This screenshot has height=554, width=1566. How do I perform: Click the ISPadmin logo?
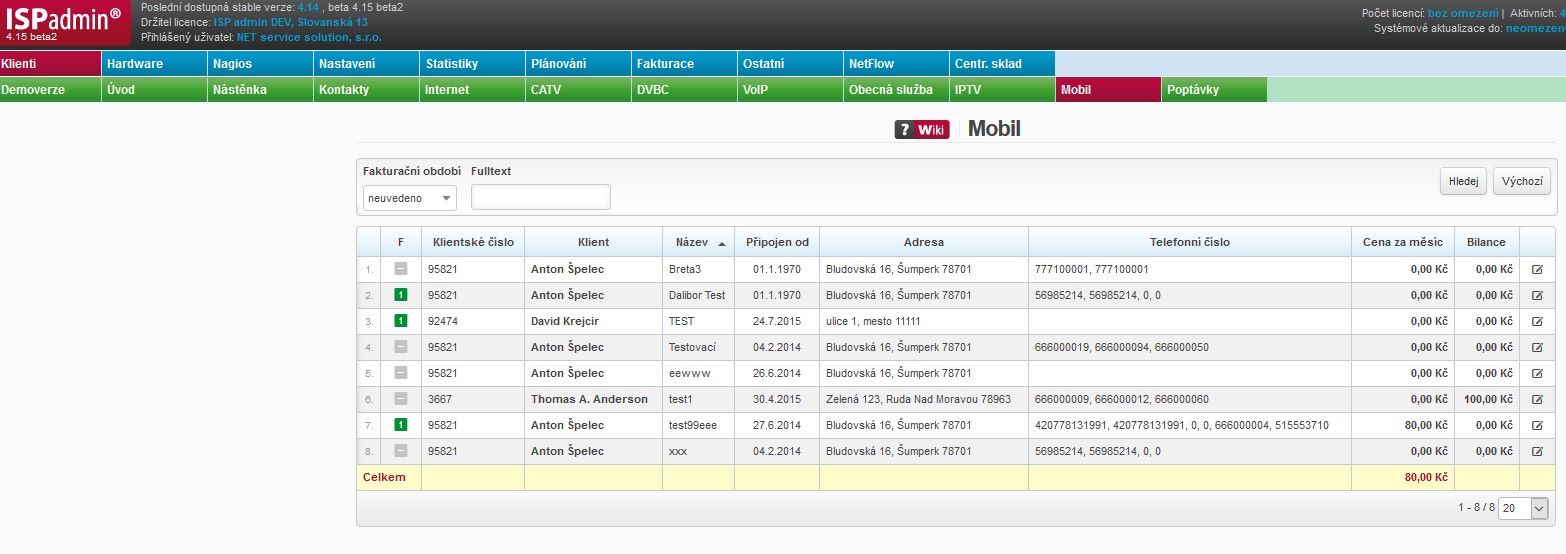pyautogui.click(x=65, y=22)
